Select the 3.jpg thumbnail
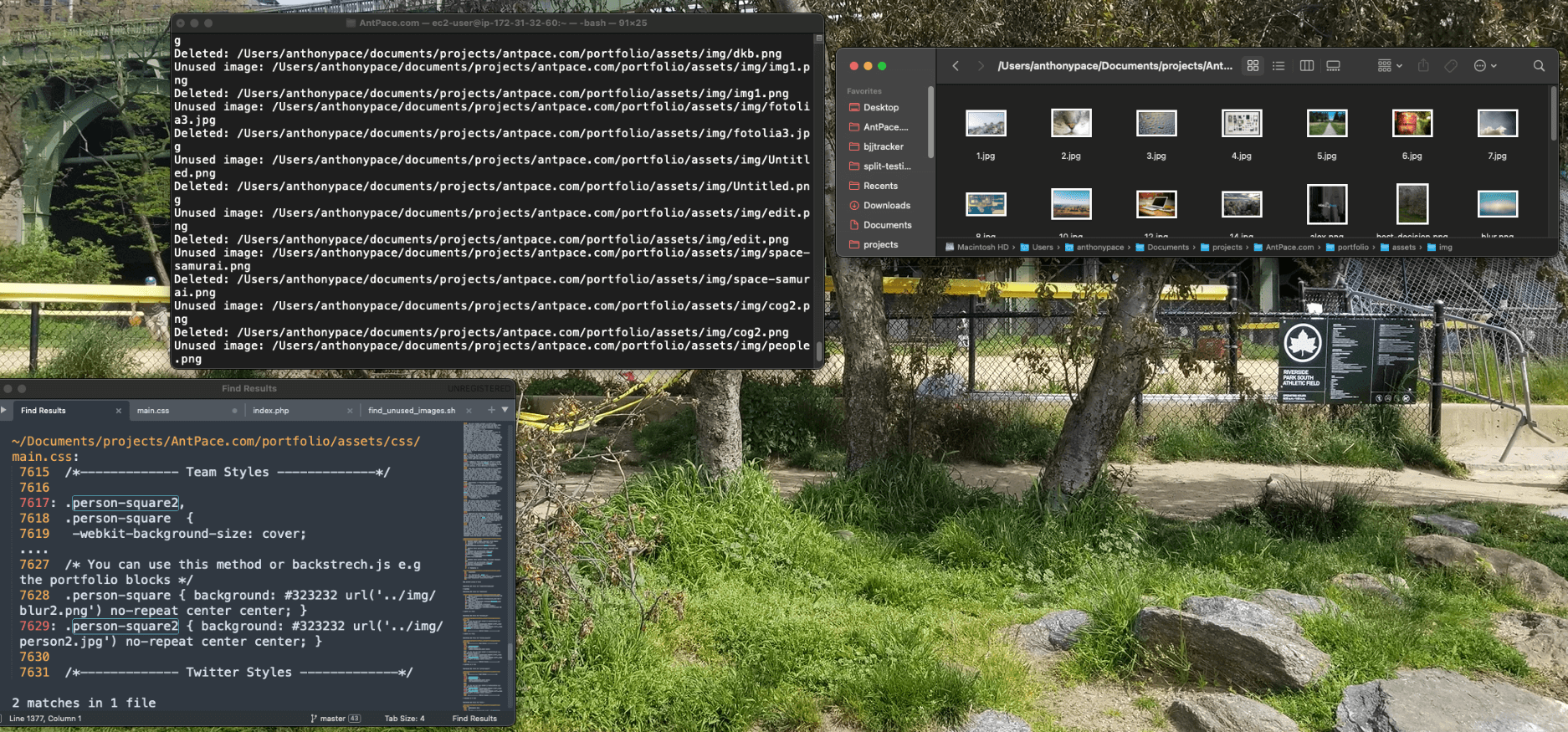This screenshot has width=1568, height=732. pyautogui.click(x=1156, y=124)
